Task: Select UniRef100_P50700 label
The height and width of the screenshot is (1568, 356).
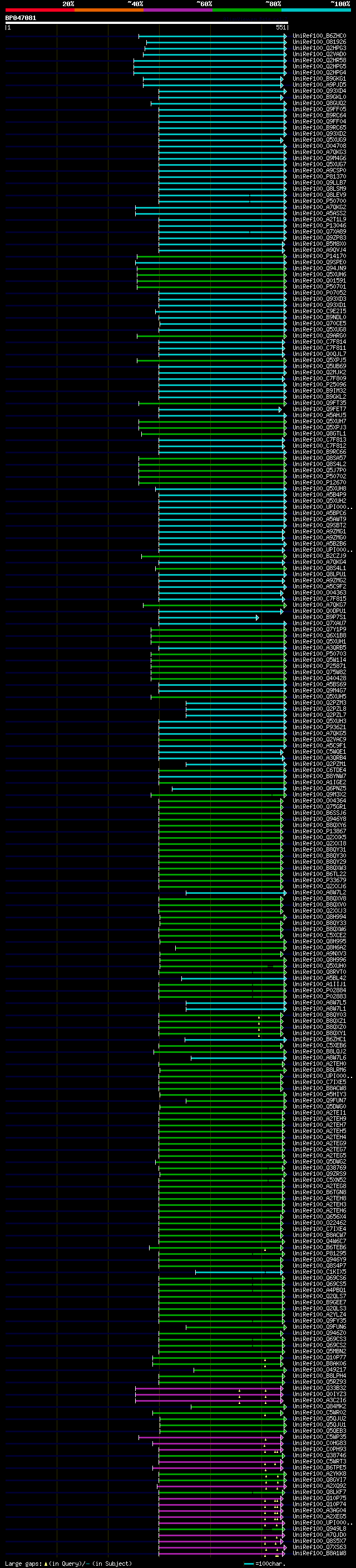Action: click(319, 201)
